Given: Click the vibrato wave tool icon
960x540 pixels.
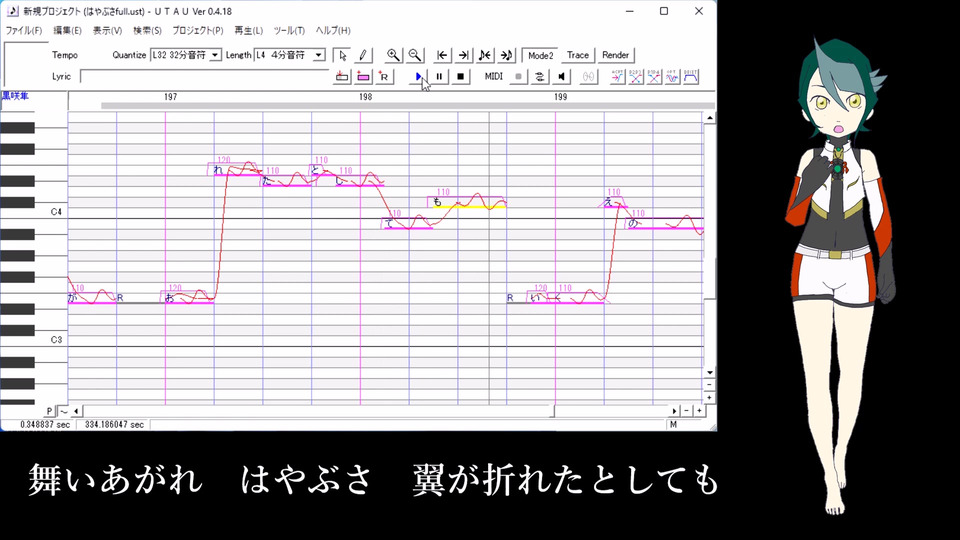Looking at the screenshot, I should [672, 77].
